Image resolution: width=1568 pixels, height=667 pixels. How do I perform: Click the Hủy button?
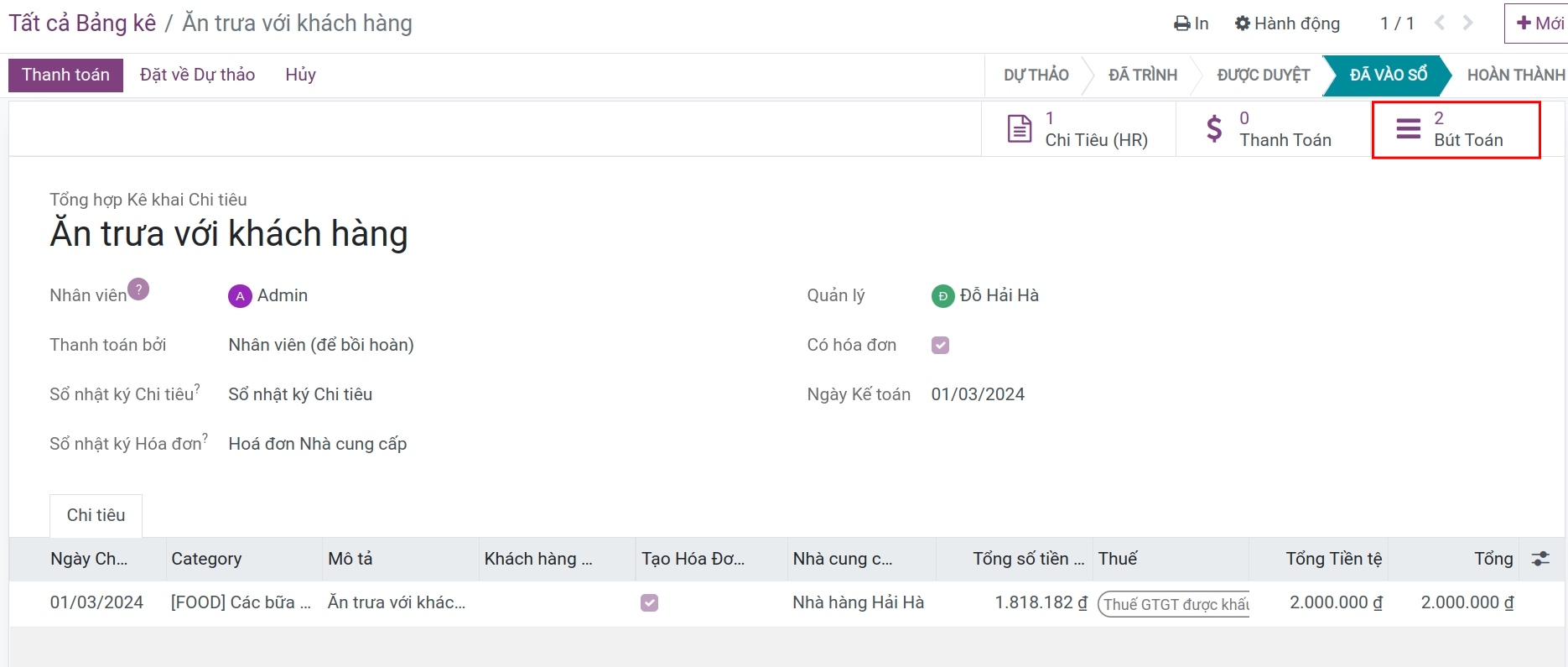tap(300, 76)
